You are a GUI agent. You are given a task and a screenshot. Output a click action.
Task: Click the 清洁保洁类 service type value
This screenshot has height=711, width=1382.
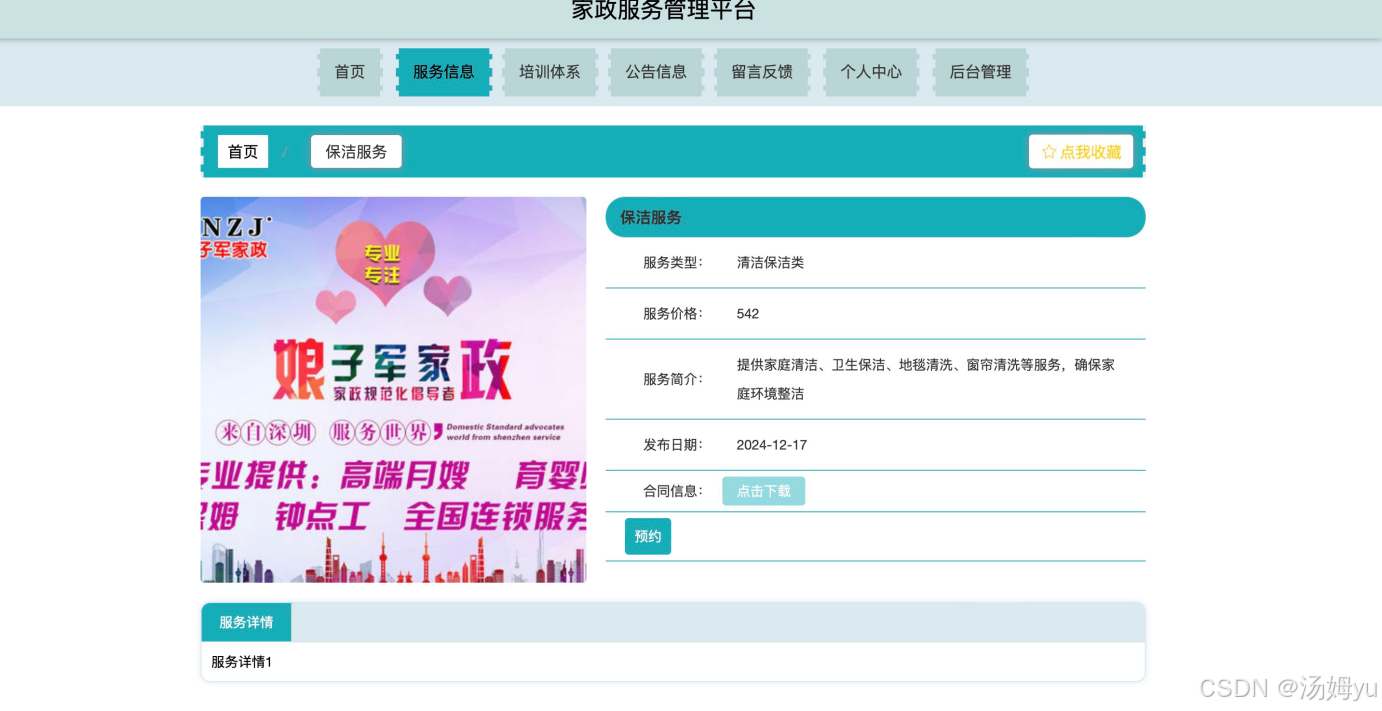pos(770,263)
